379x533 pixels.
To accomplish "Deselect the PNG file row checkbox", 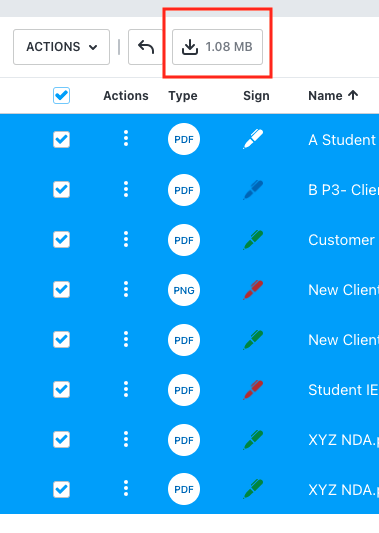I will (x=62, y=290).
